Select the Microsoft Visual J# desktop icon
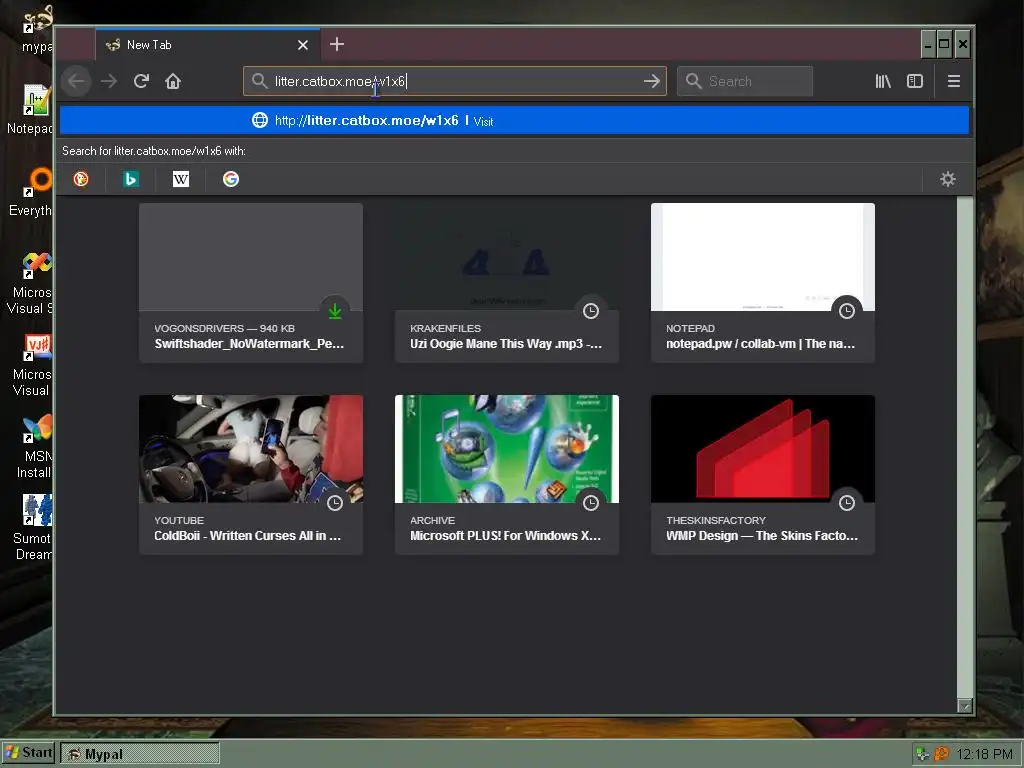This screenshot has height=768, width=1024. point(31,364)
